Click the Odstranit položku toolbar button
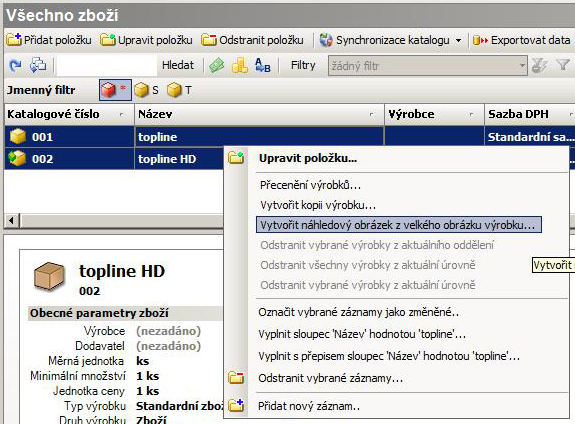 [253, 40]
